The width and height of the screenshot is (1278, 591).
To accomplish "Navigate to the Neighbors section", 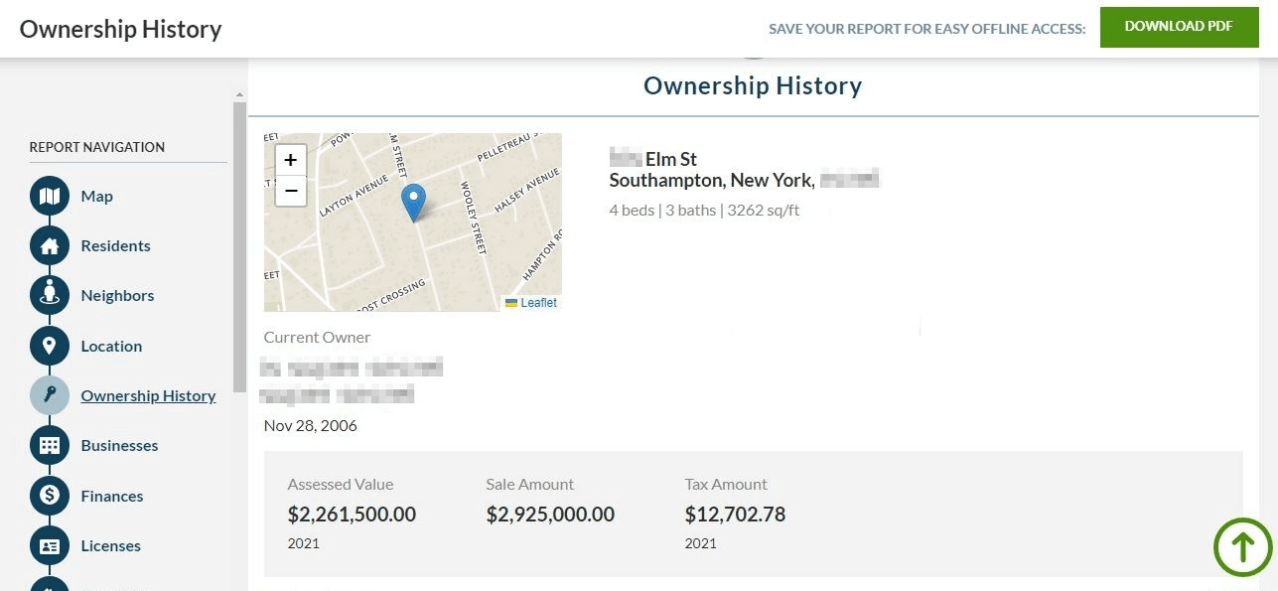I will 117,296.
